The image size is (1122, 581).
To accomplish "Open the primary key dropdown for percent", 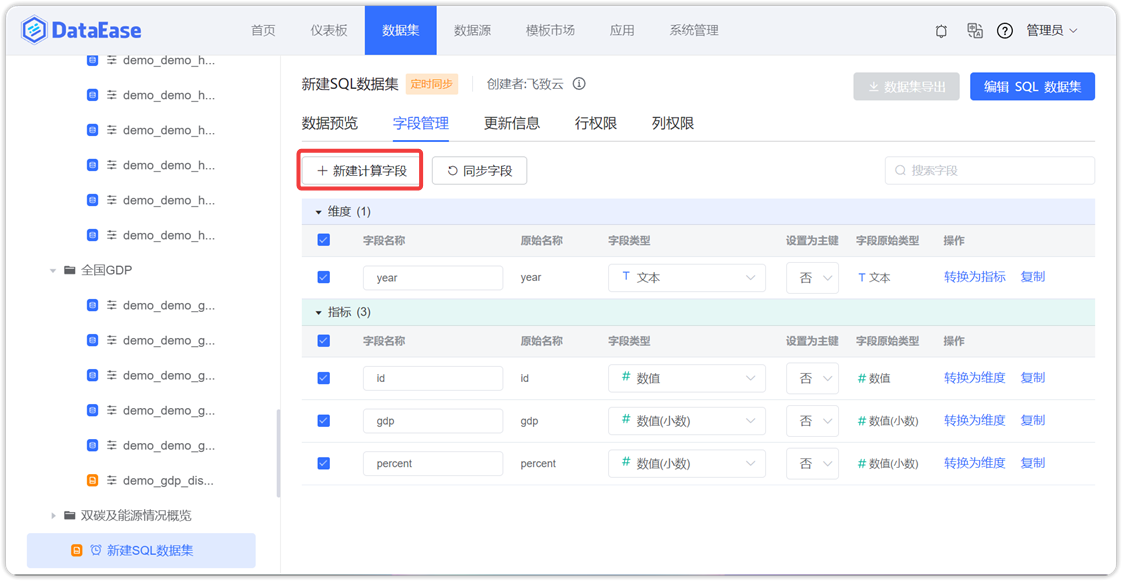I will [x=812, y=464].
